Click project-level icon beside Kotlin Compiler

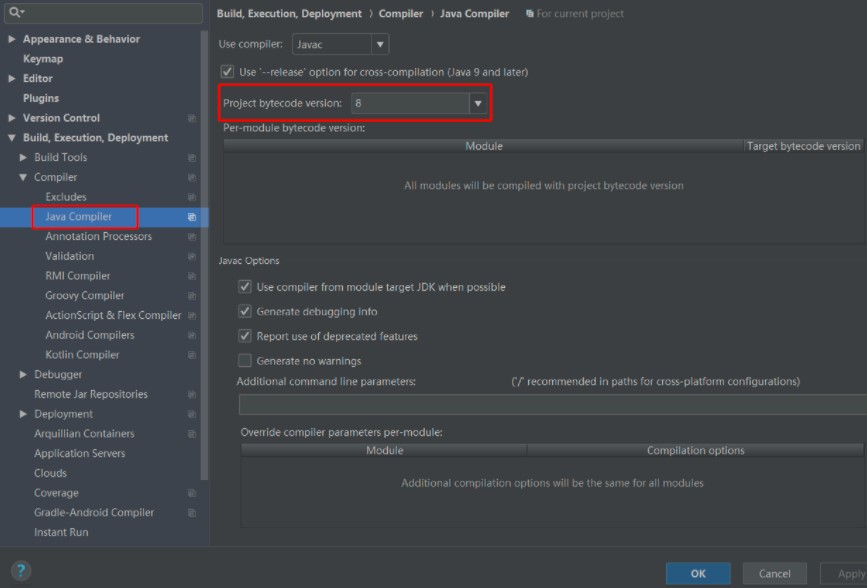pyautogui.click(x=192, y=355)
